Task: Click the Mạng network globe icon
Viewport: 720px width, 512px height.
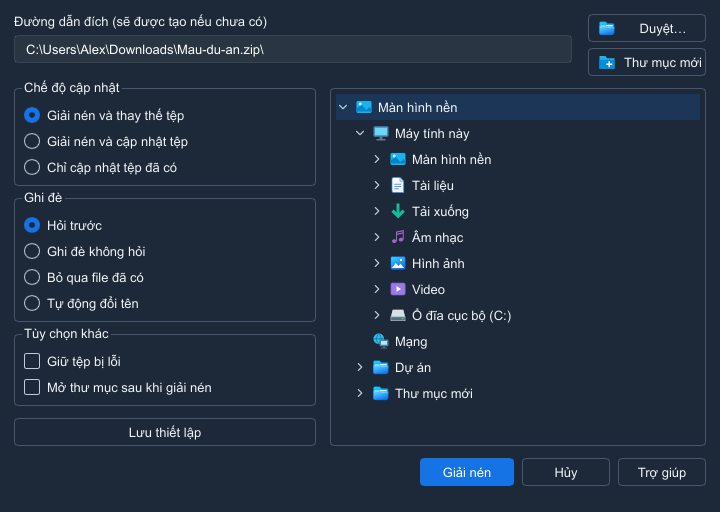Action: [x=381, y=341]
